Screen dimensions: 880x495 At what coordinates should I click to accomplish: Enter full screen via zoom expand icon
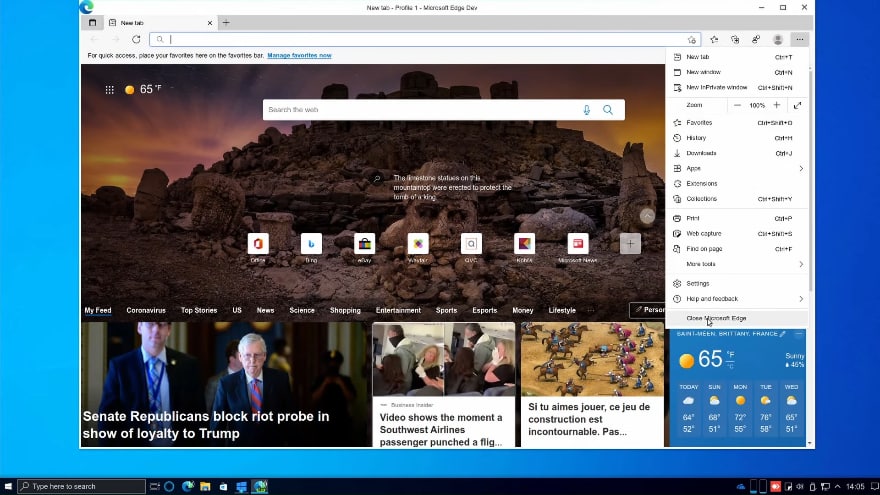point(798,105)
